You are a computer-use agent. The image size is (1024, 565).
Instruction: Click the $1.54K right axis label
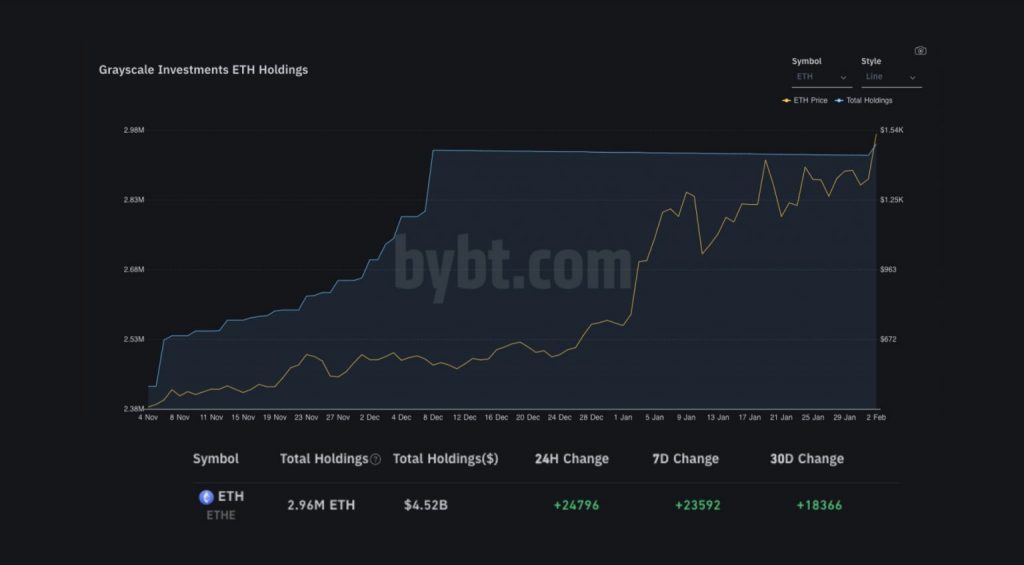tap(892, 130)
